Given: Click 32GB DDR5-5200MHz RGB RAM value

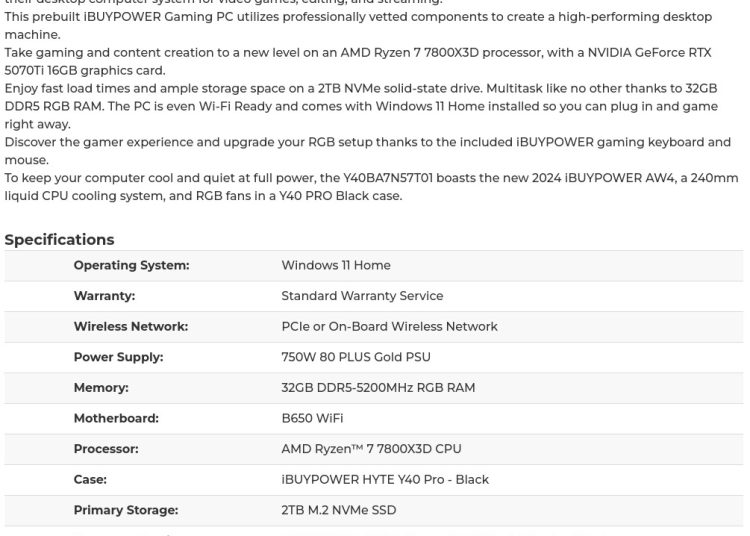Looking at the screenshot, I should [378, 388].
